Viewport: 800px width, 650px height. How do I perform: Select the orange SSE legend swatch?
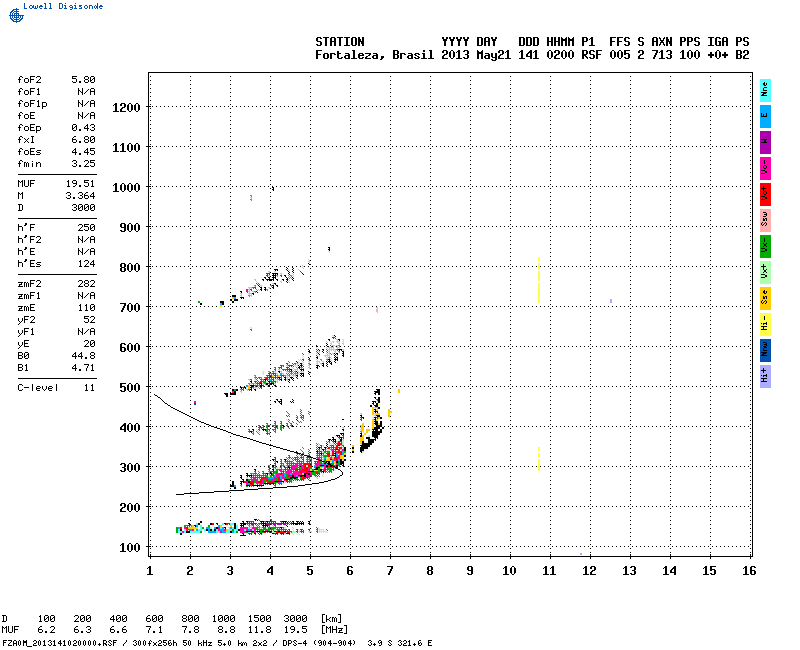(x=765, y=297)
